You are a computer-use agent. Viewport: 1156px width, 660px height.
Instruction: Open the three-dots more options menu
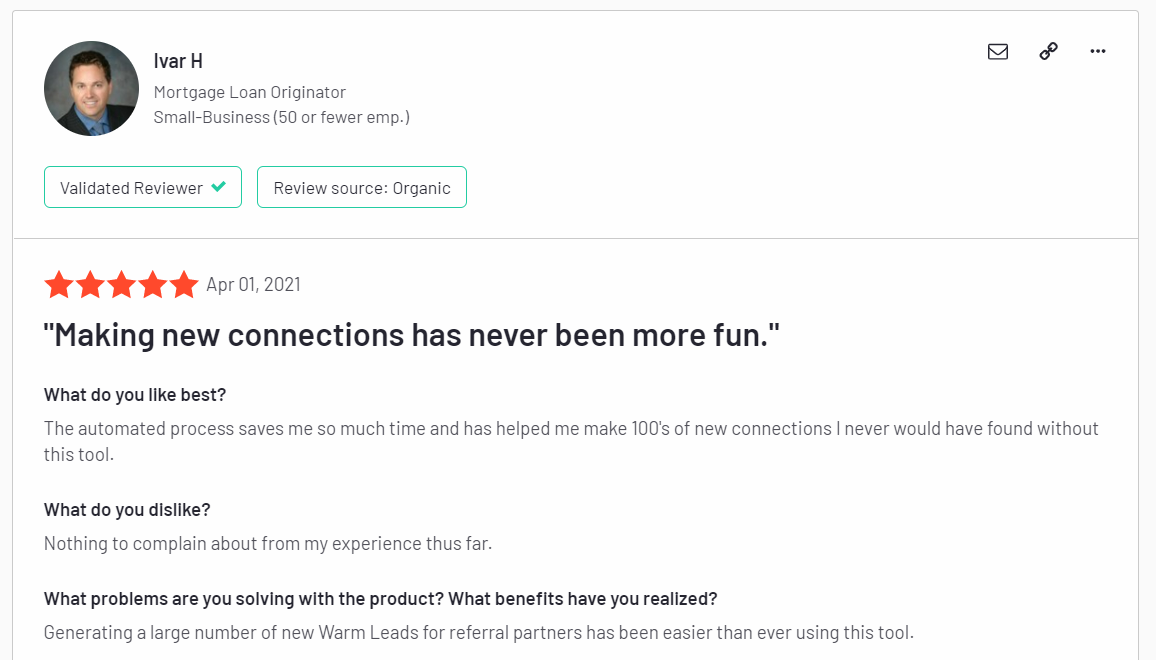[1098, 51]
